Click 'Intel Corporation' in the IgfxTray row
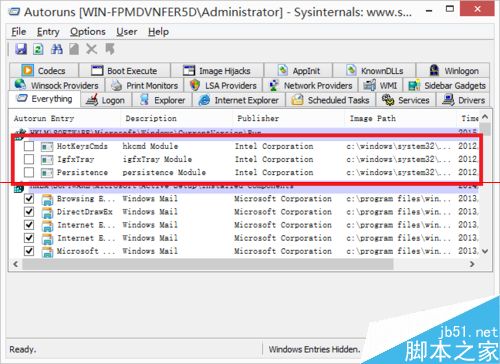This screenshot has height=364, width=500. pyautogui.click(x=274, y=159)
